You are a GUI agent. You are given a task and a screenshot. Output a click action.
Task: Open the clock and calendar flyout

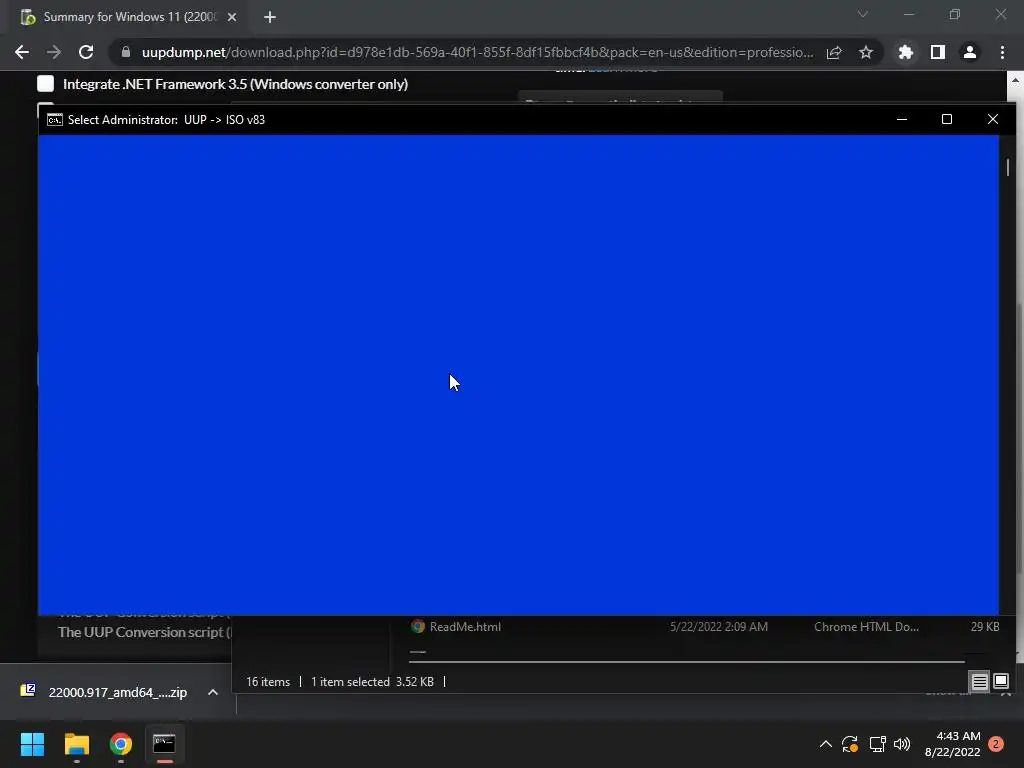tap(953, 744)
